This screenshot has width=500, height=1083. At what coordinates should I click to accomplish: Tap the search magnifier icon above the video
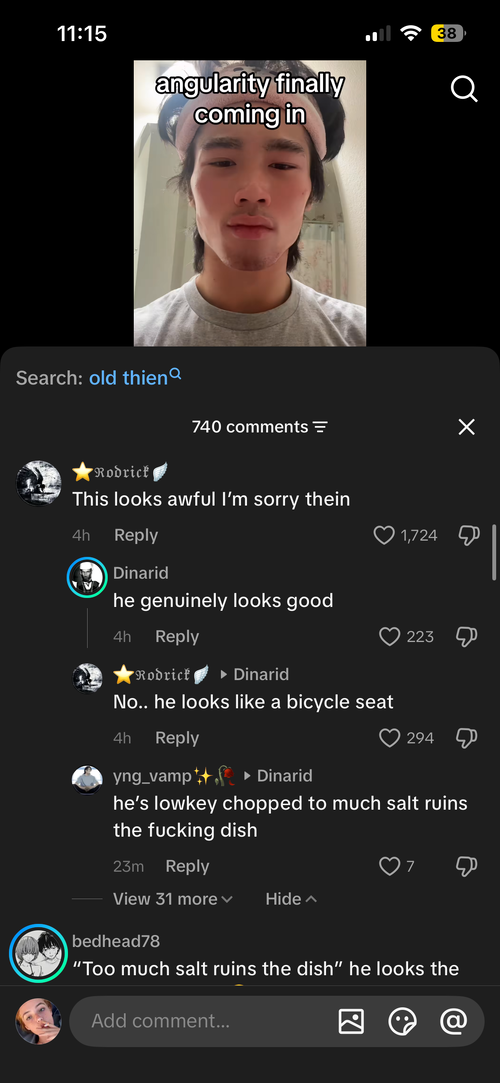point(463,88)
